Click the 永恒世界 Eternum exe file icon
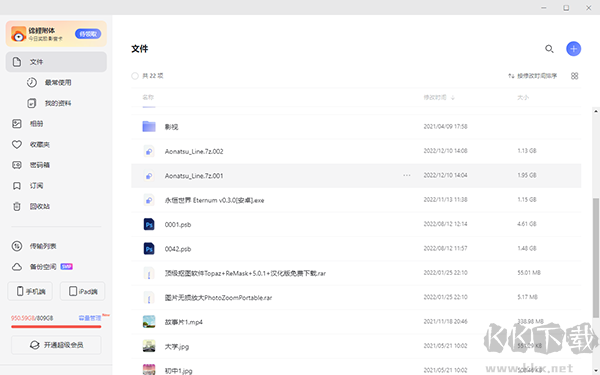The height and width of the screenshot is (375, 600). point(149,200)
